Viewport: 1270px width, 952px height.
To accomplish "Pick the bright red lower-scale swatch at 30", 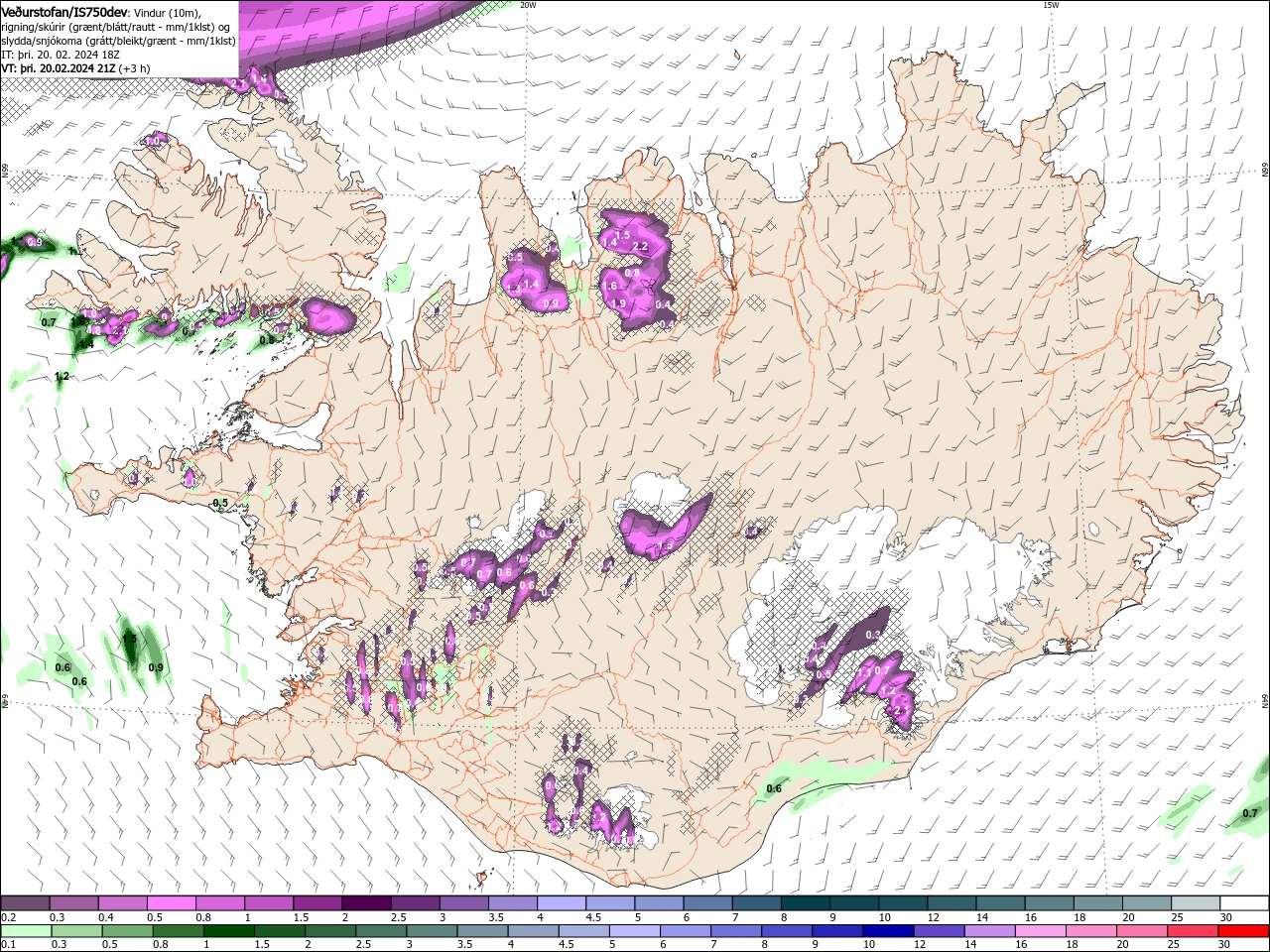I will [x=1242, y=931].
